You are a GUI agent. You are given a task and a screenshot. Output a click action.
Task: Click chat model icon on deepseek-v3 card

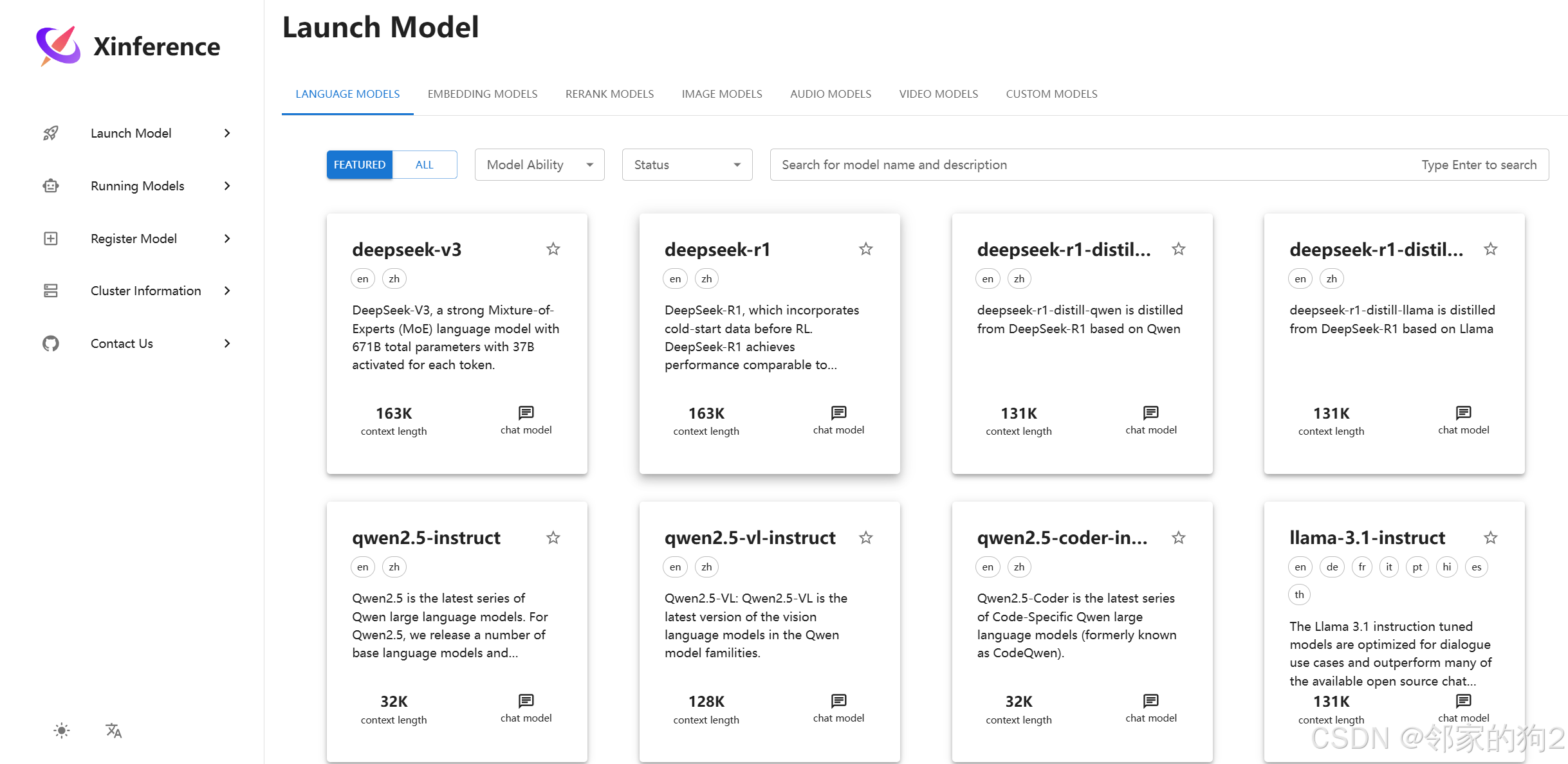(526, 412)
